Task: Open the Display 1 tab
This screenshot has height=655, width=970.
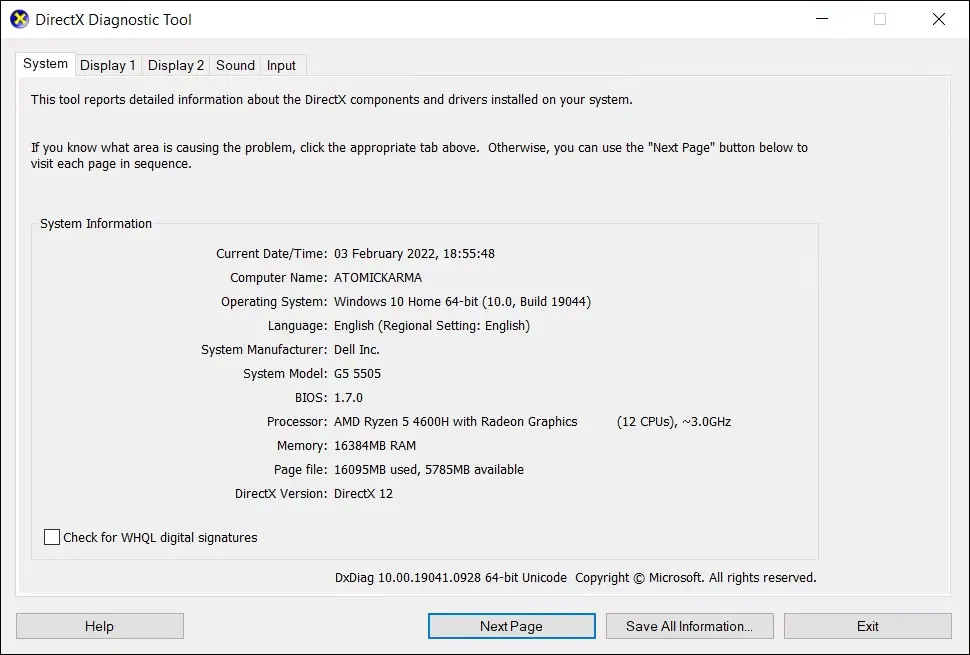Action: (x=108, y=66)
